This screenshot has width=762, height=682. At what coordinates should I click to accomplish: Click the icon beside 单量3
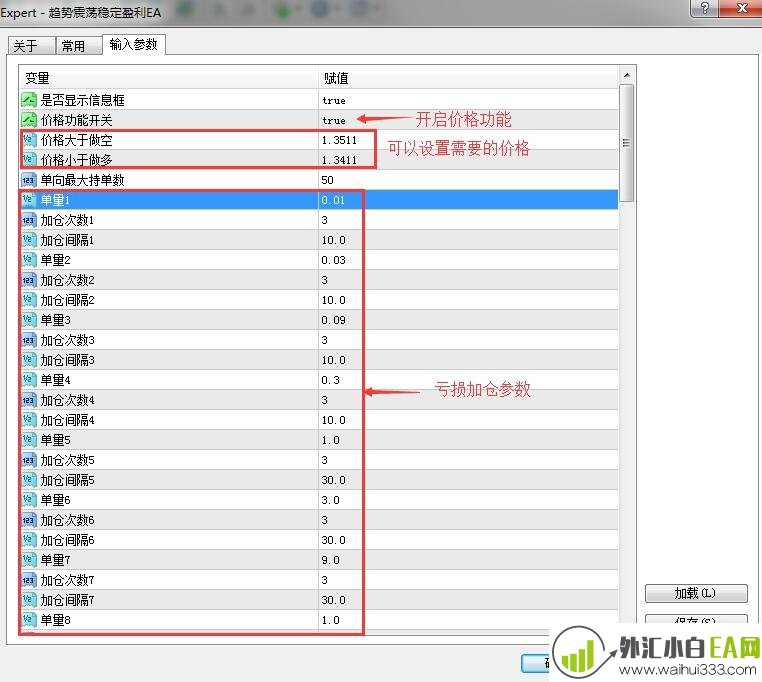(x=29, y=320)
